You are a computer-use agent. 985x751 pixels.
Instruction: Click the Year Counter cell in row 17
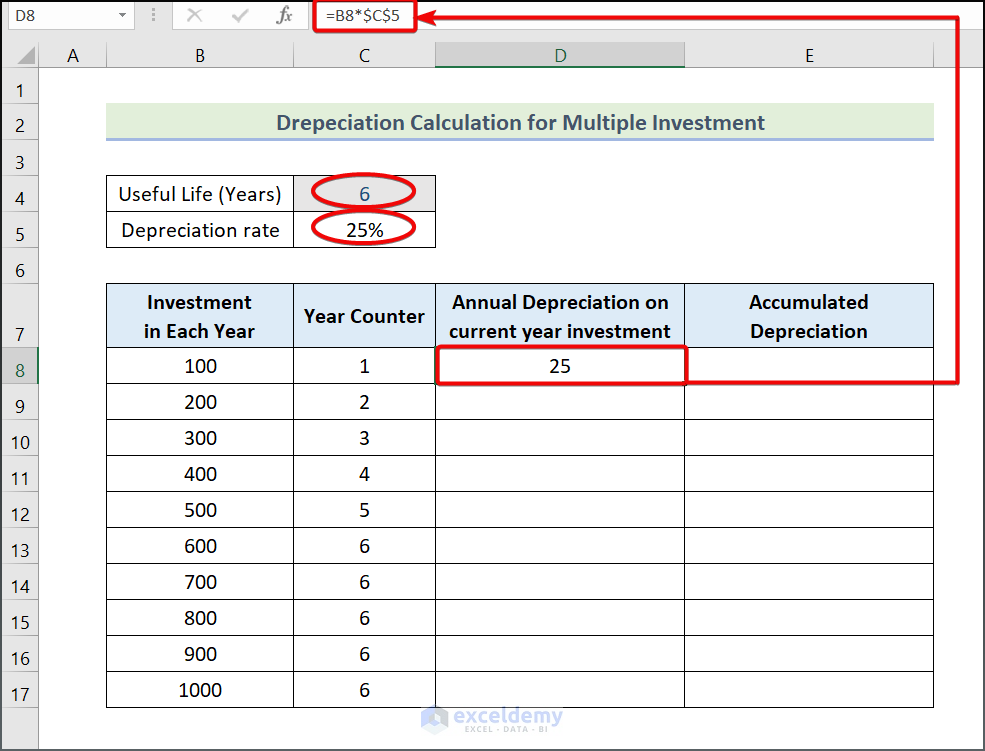(364, 689)
